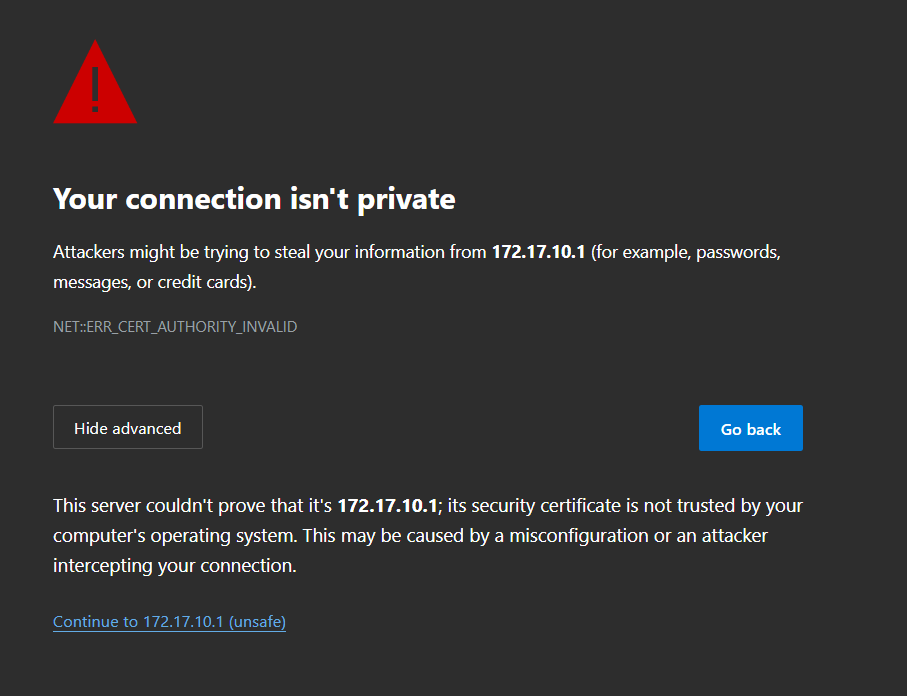The height and width of the screenshot is (696, 907).
Task: Click "intercepting your connection" text line
Action: pos(174,566)
